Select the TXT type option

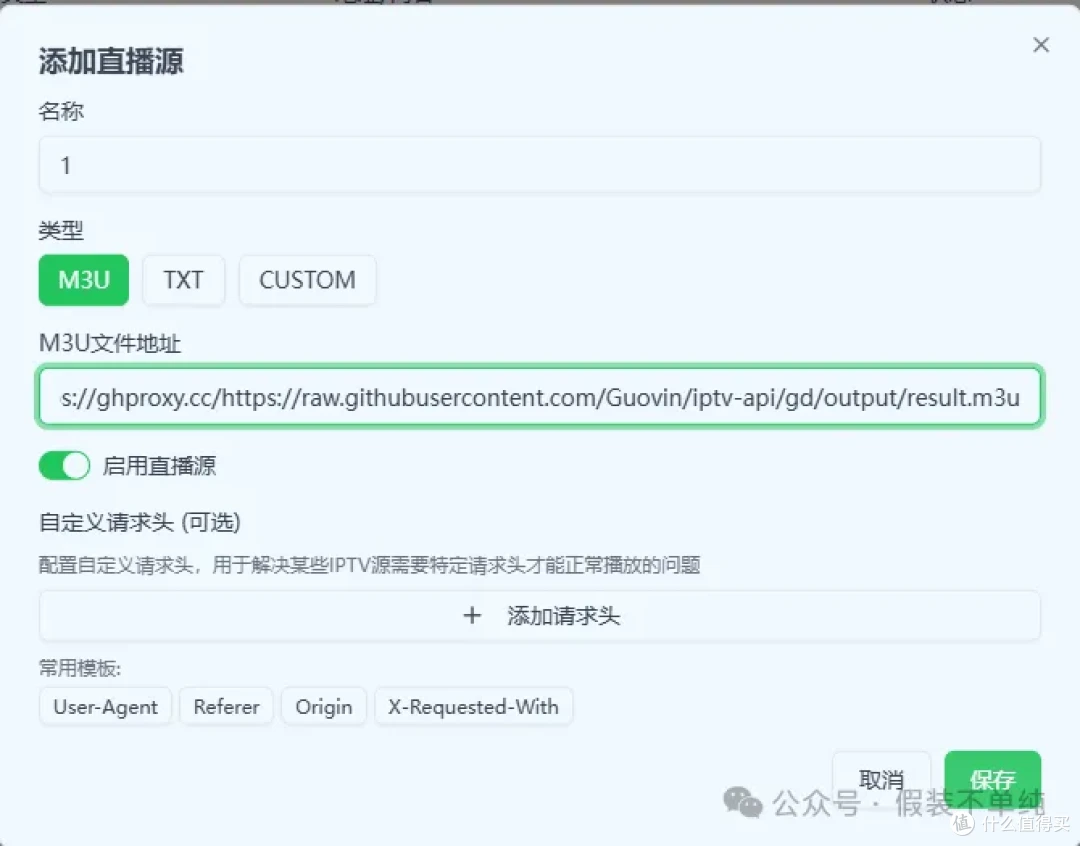click(183, 280)
